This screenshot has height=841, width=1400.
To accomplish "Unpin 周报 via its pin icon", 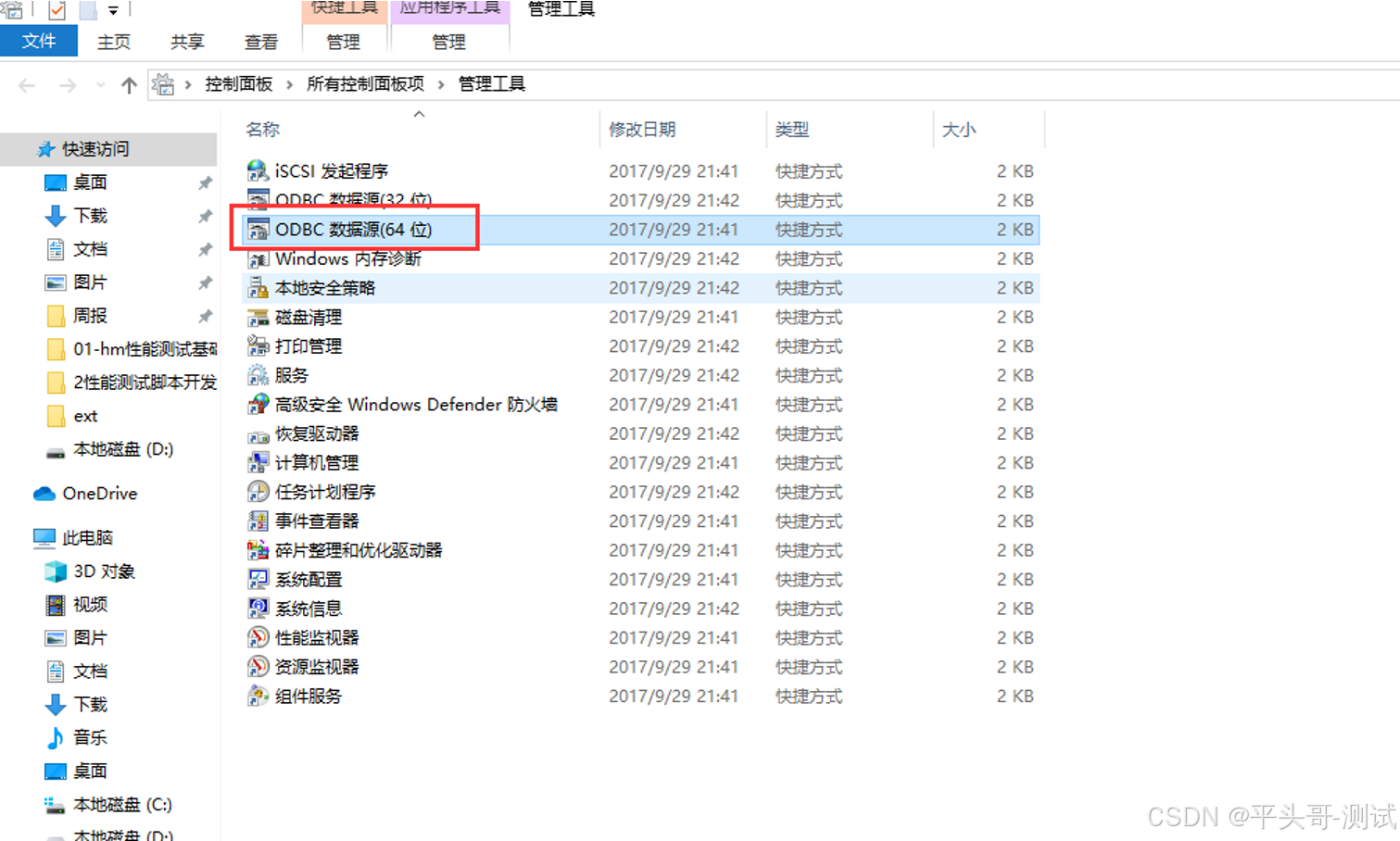I will coord(206,317).
